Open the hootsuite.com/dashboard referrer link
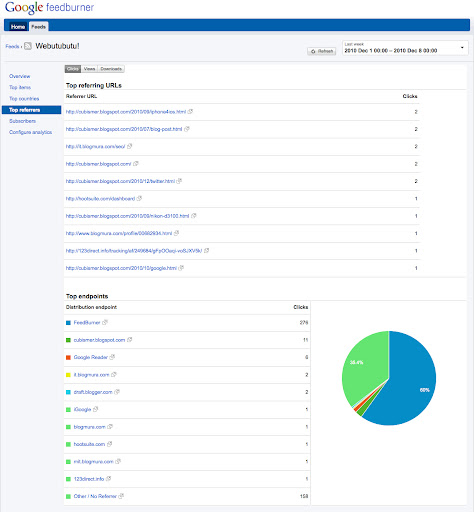The height and width of the screenshot is (512, 474). click(100, 199)
